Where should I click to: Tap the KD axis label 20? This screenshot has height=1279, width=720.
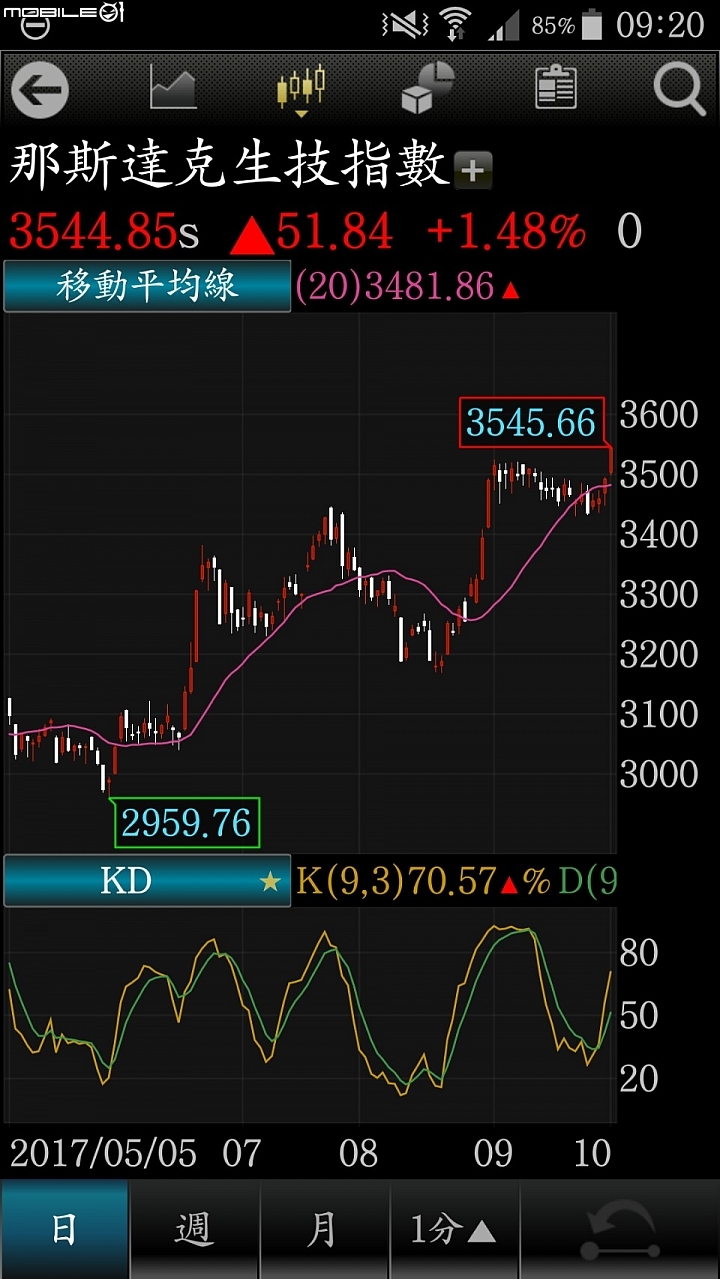pos(639,1078)
